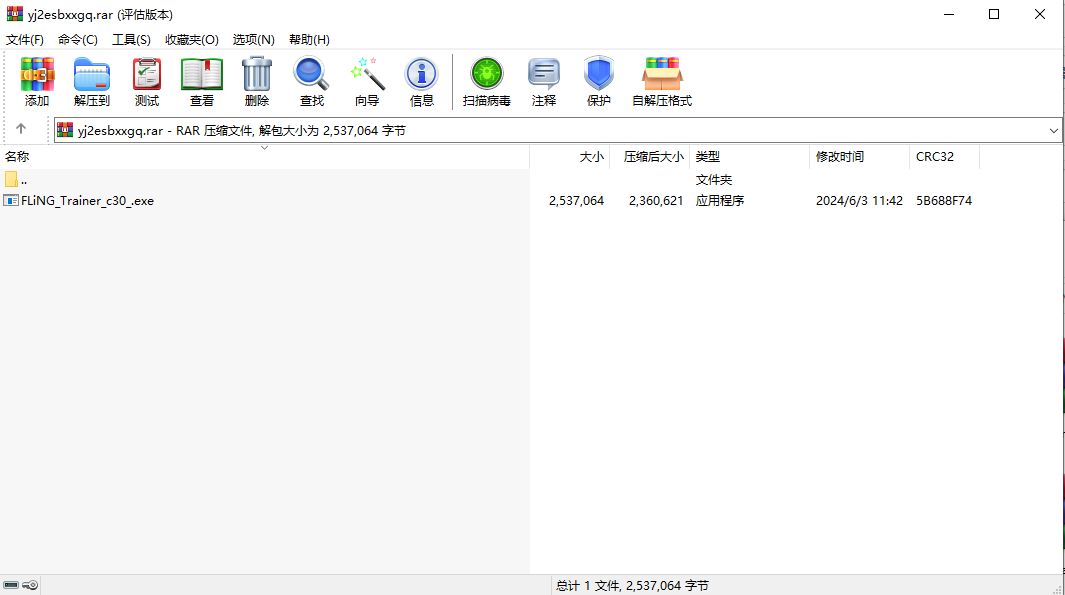Click modified time 2024/6/3 11:42
This screenshot has width=1065, height=595.
pyautogui.click(x=859, y=200)
